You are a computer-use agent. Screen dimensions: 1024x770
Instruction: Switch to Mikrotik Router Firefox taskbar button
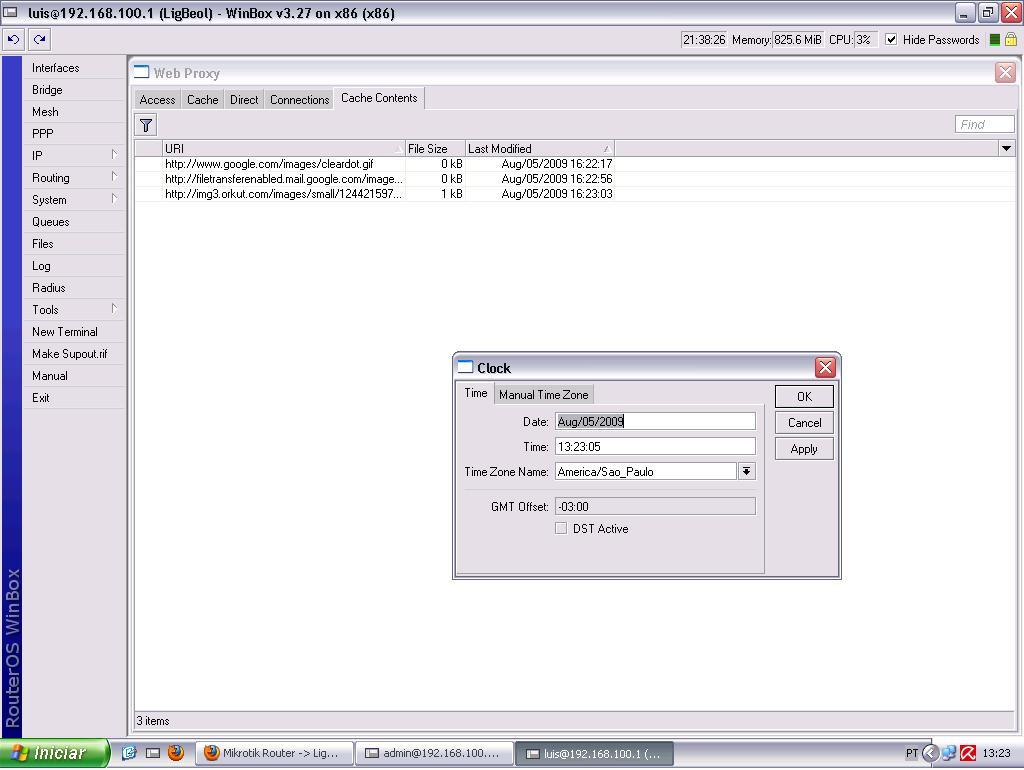(275, 753)
